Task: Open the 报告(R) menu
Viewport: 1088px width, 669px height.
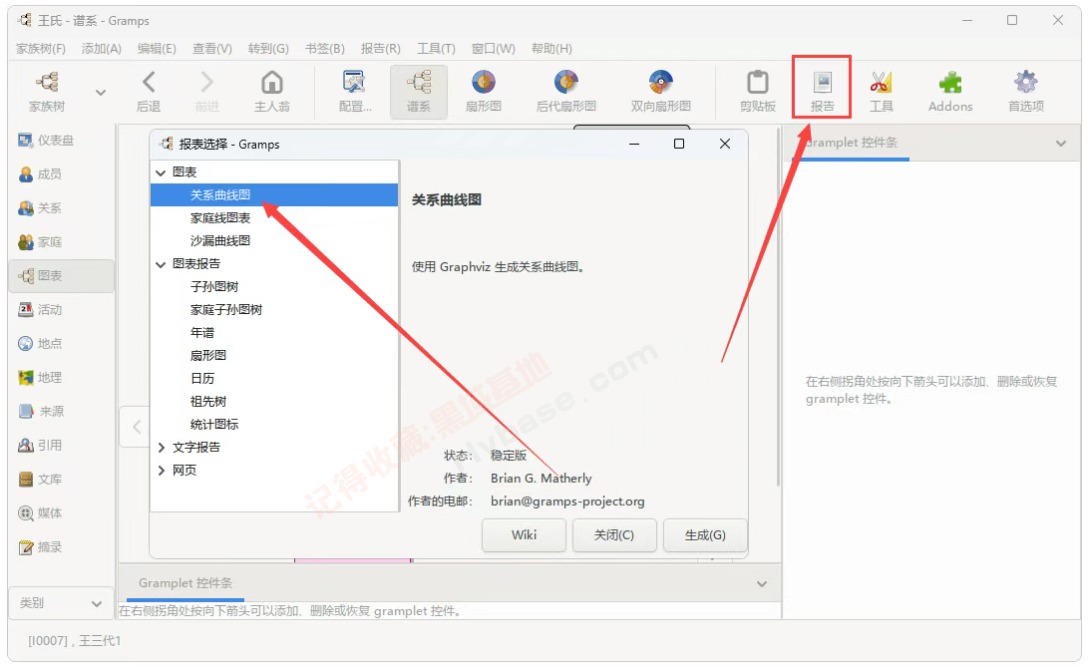Action: click(x=380, y=49)
